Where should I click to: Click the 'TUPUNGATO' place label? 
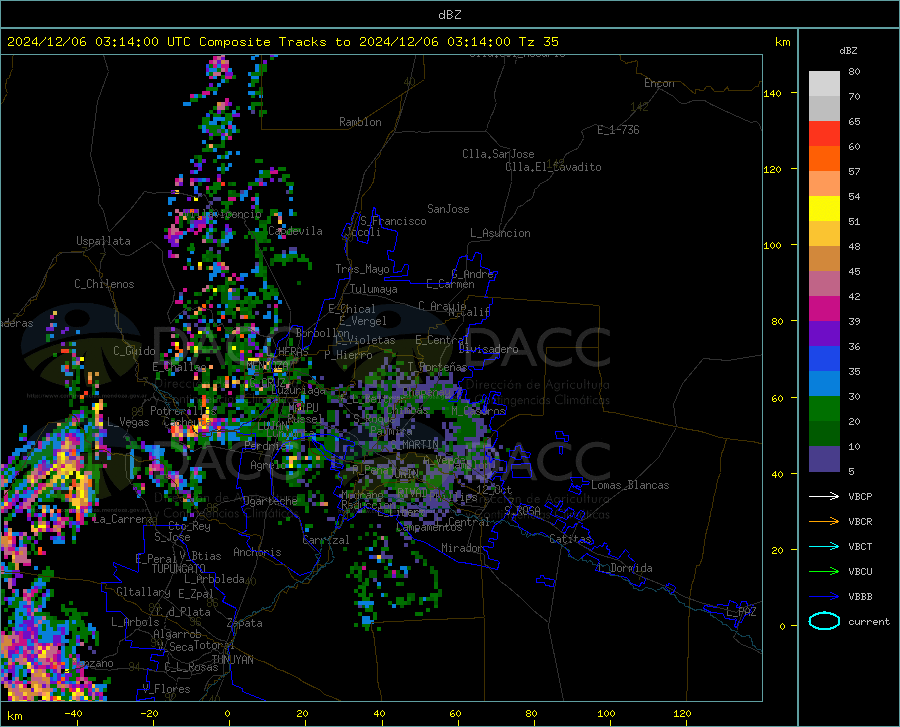pos(179,569)
